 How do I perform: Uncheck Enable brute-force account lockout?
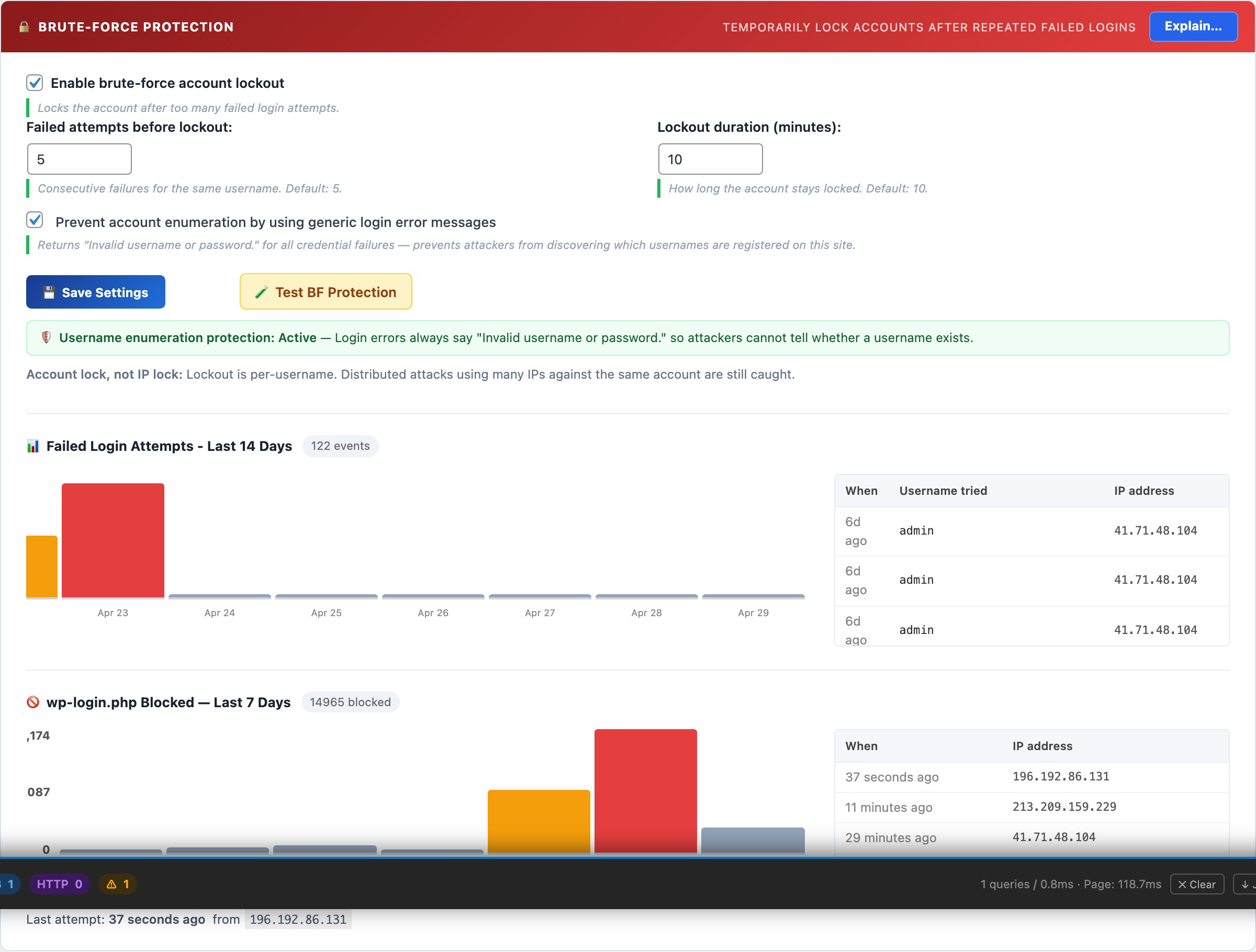point(35,83)
